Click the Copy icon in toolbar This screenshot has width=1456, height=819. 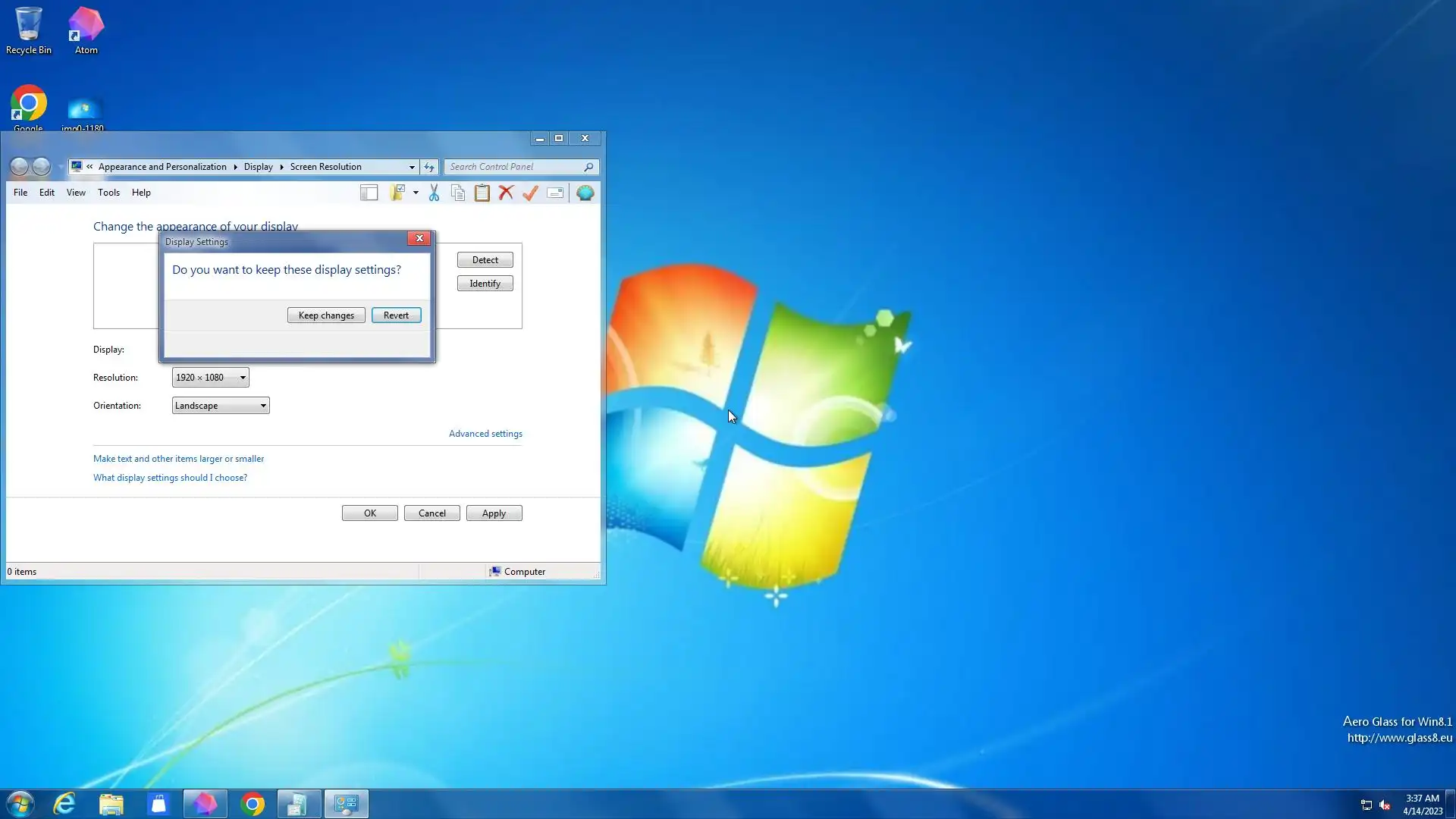[x=458, y=193]
